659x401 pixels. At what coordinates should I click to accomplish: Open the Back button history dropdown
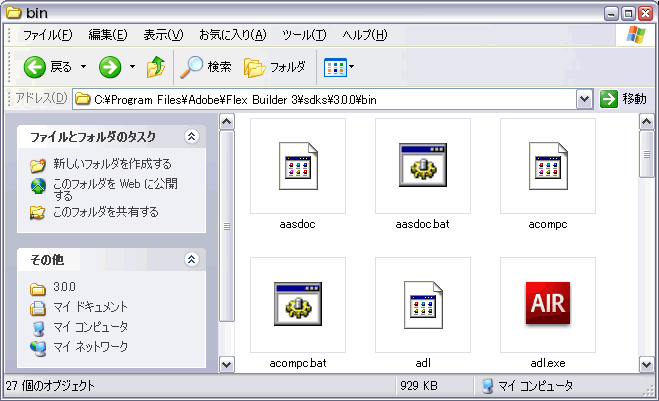[x=83, y=67]
